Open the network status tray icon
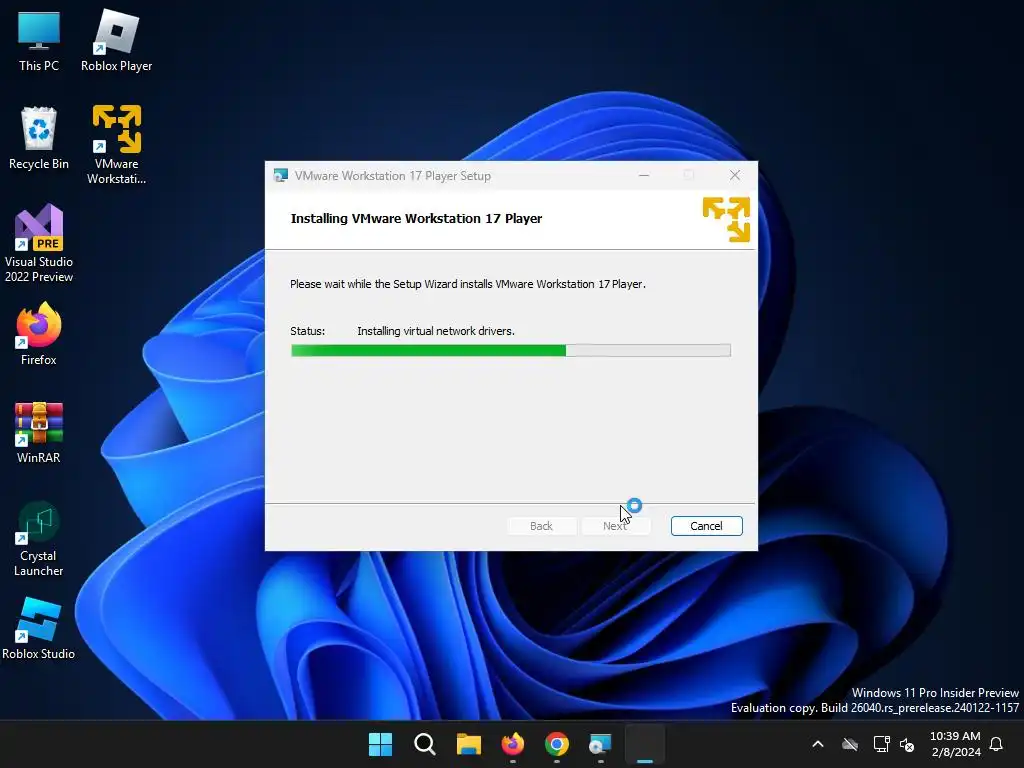The width and height of the screenshot is (1024, 768). click(x=881, y=744)
